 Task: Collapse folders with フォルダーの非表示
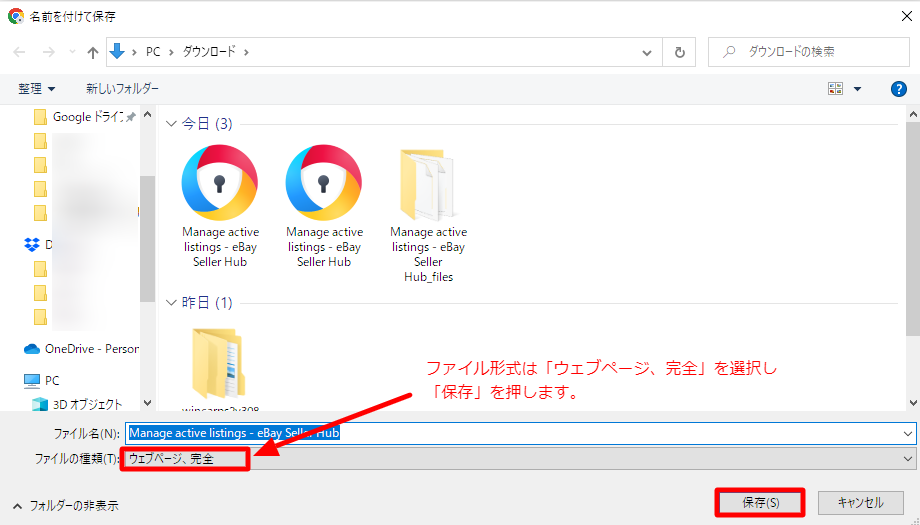[x=66, y=506]
